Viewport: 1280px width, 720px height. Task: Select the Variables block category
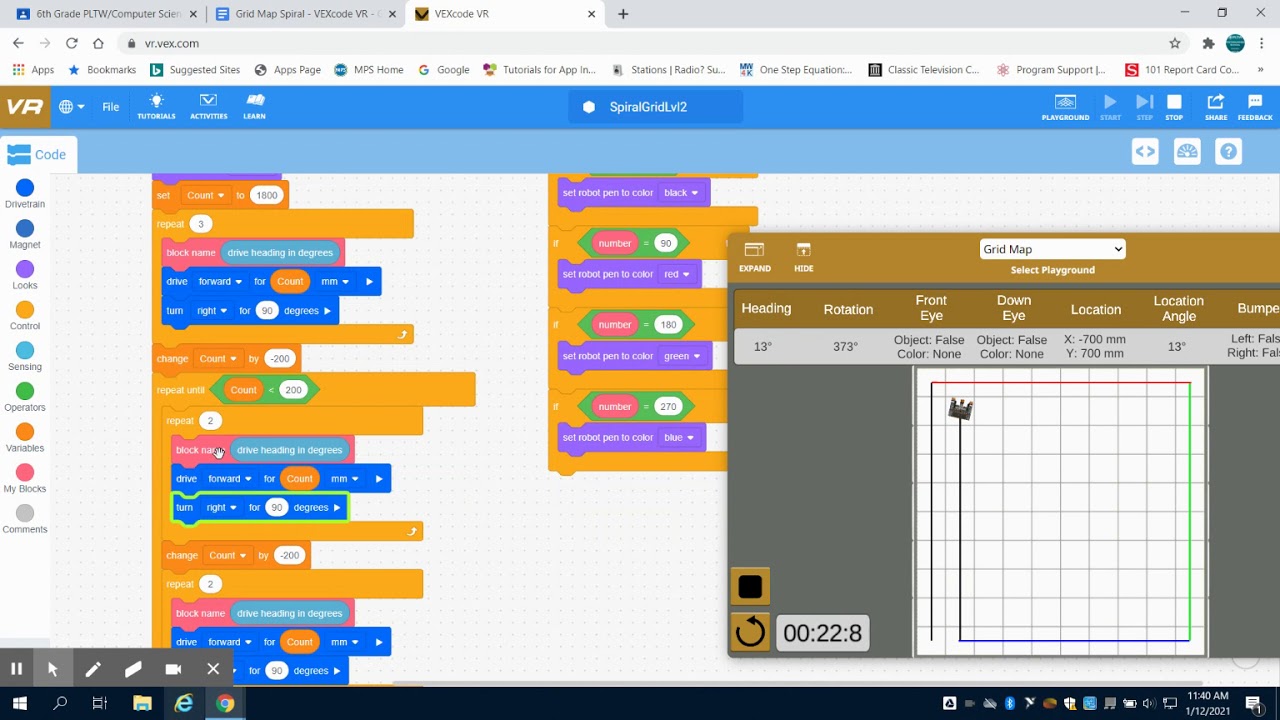point(25,439)
